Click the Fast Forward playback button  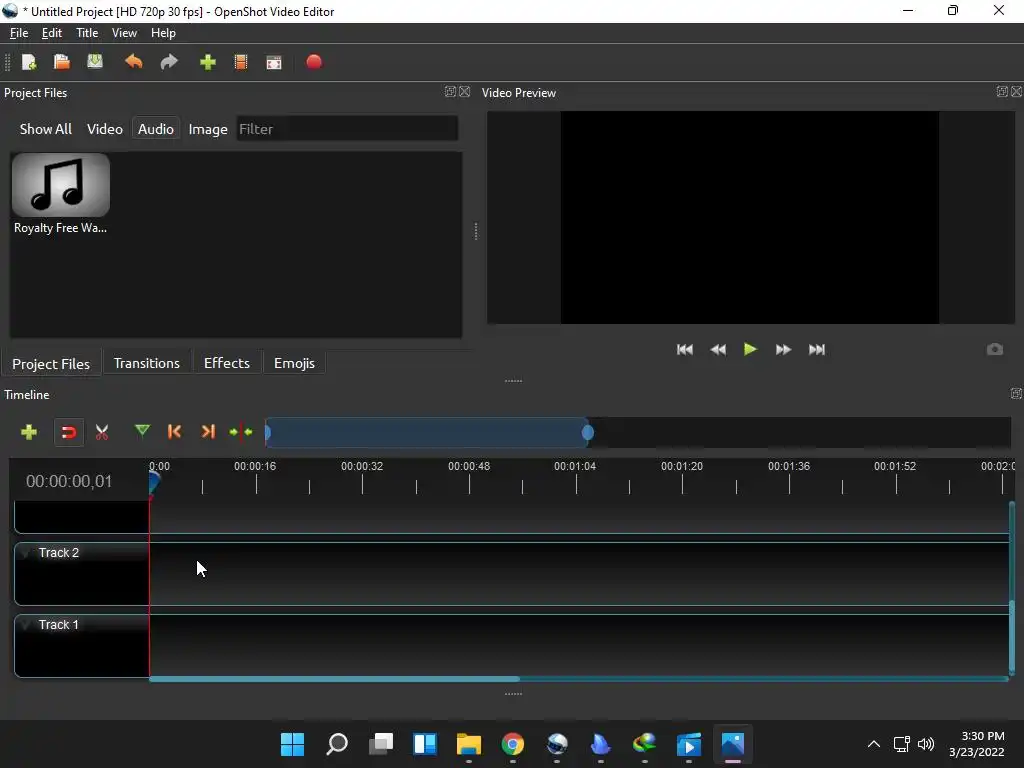(x=784, y=349)
